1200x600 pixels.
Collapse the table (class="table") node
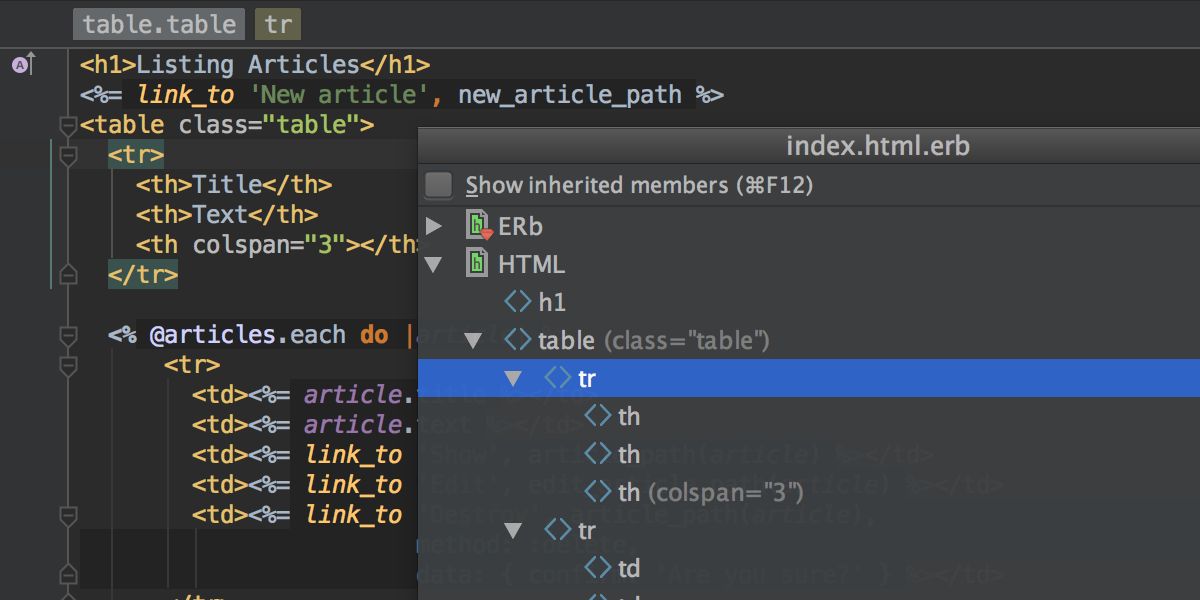click(473, 341)
